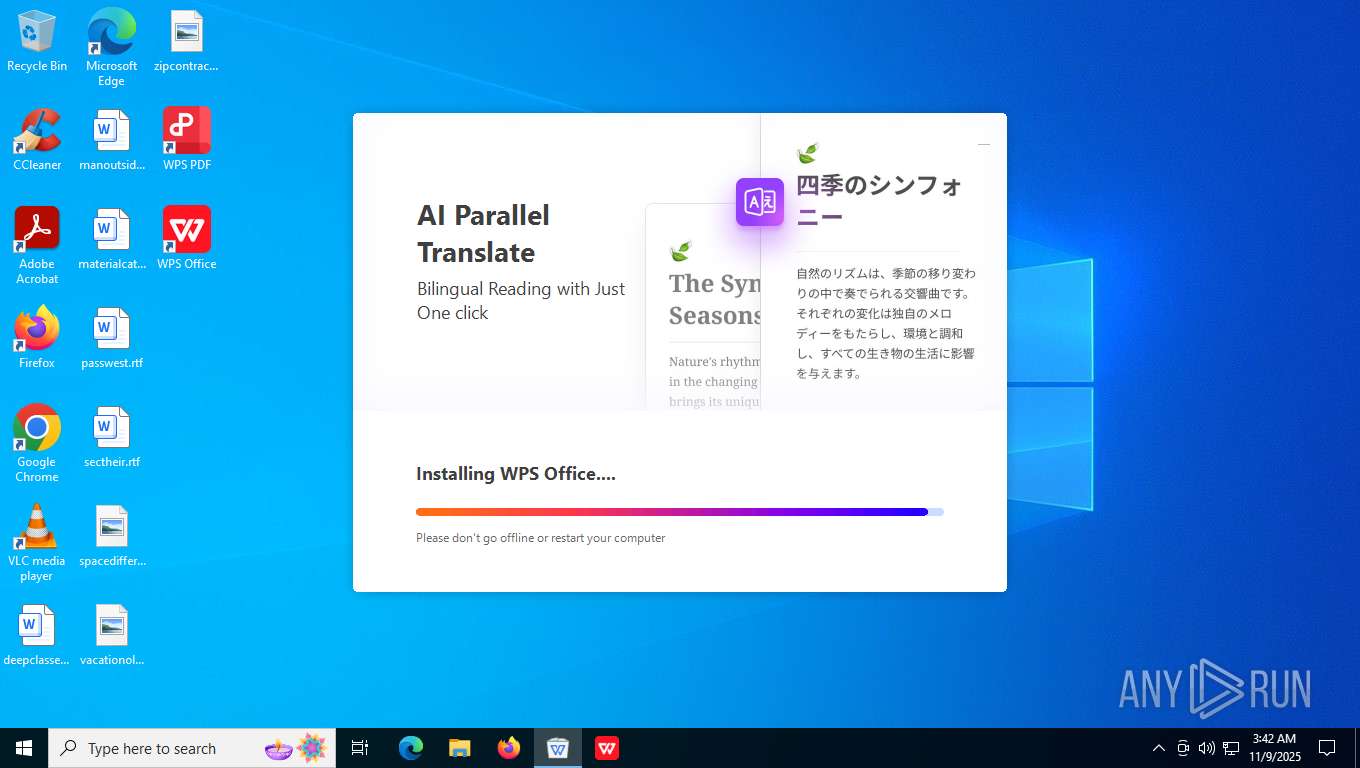Image resolution: width=1360 pixels, height=768 pixels.
Task: Click the English 'The Symphony' document preview
Action: (704, 307)
